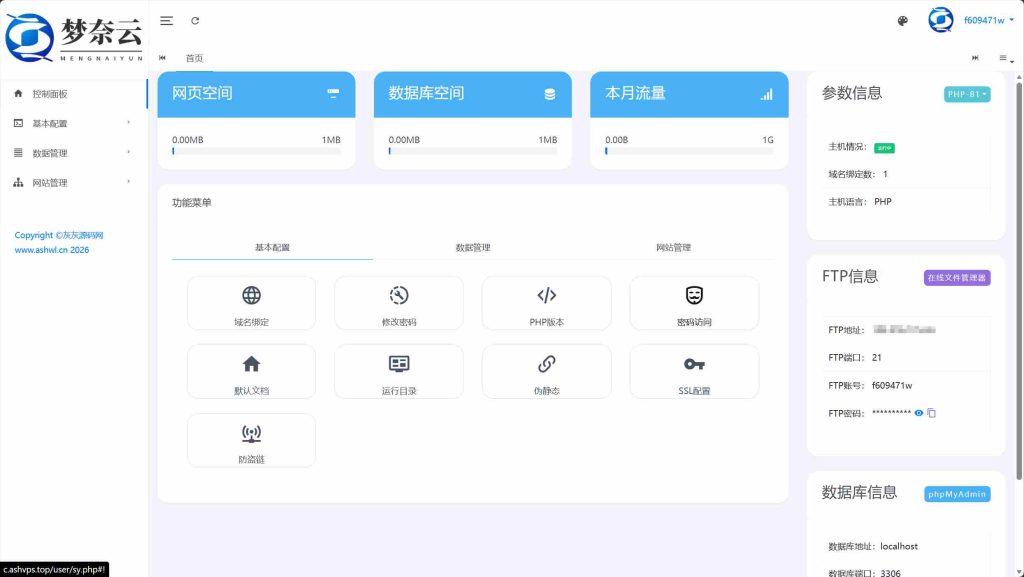The width and height of the screenshot is (1024, 577).
Task: Click the 域名绑定 globe icon
Action: [251, 295]
